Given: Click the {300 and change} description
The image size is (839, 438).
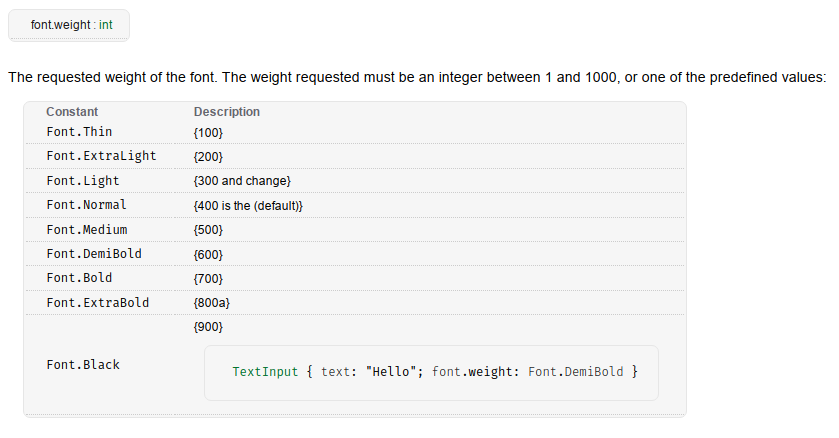Looking at the screenshot, I should pos(242,181).
